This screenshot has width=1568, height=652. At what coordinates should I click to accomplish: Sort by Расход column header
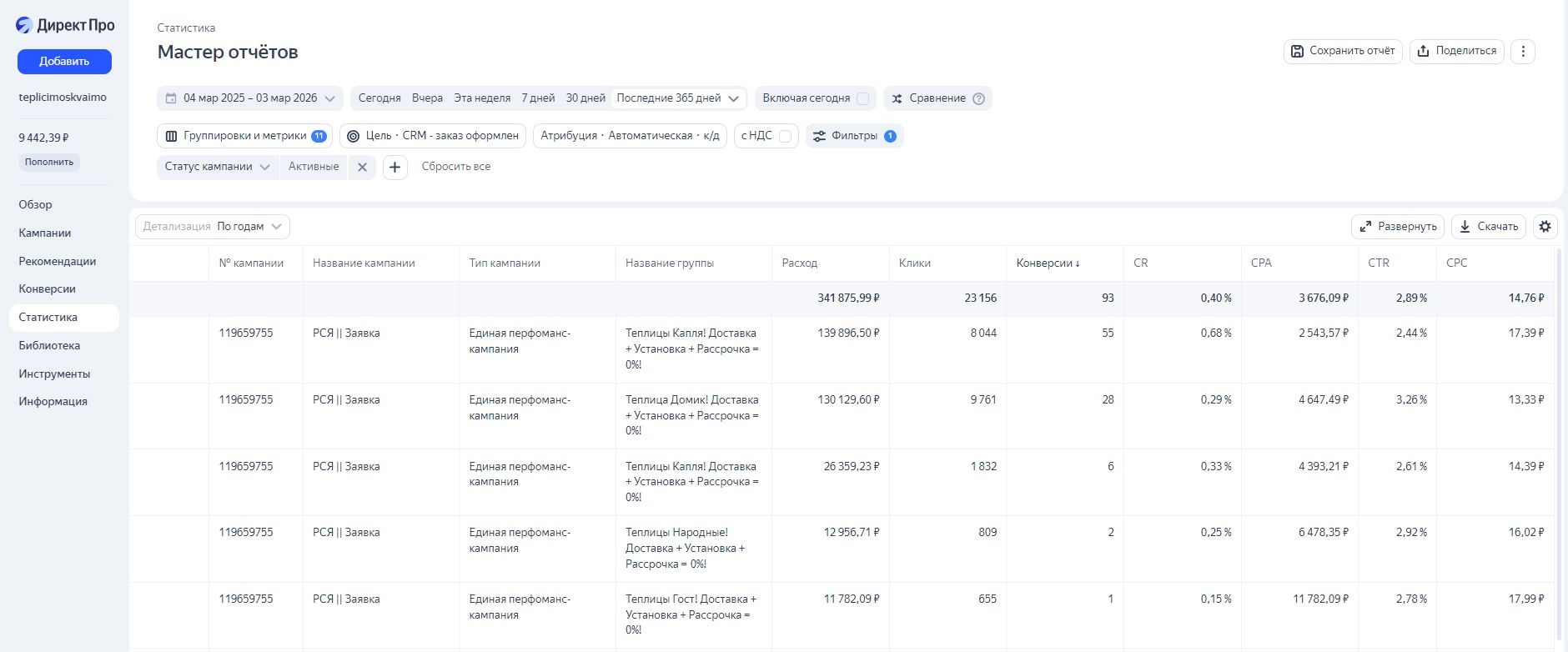click(x=800, y=263)
